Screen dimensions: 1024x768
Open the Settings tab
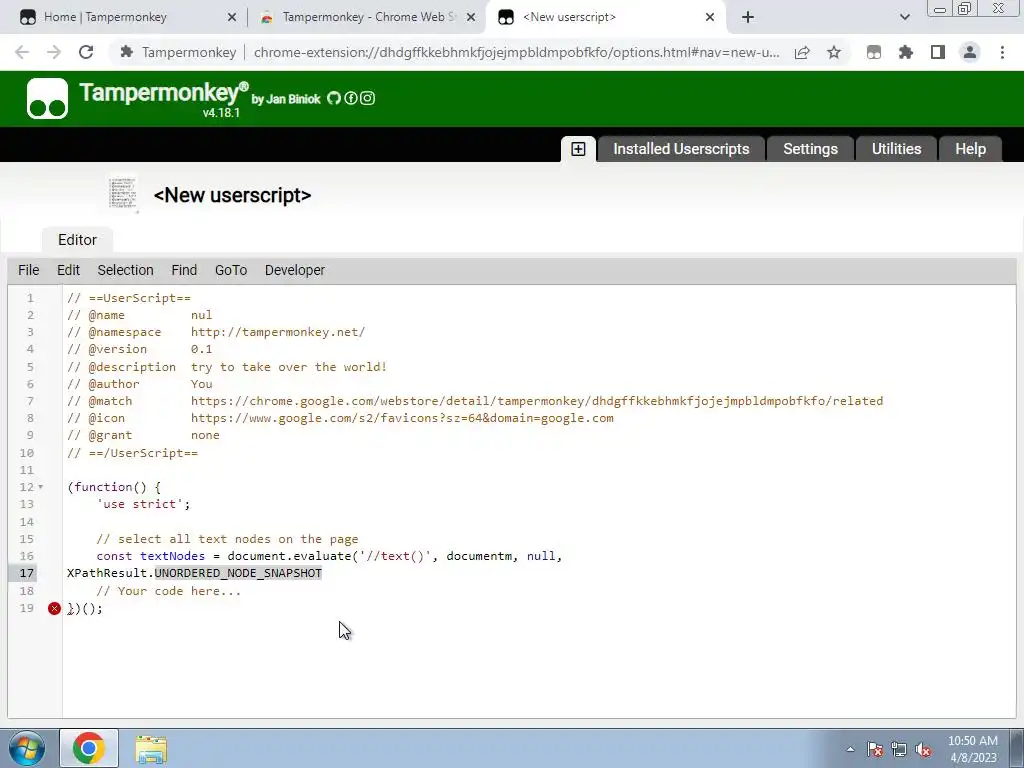click(x=810, y=149)
